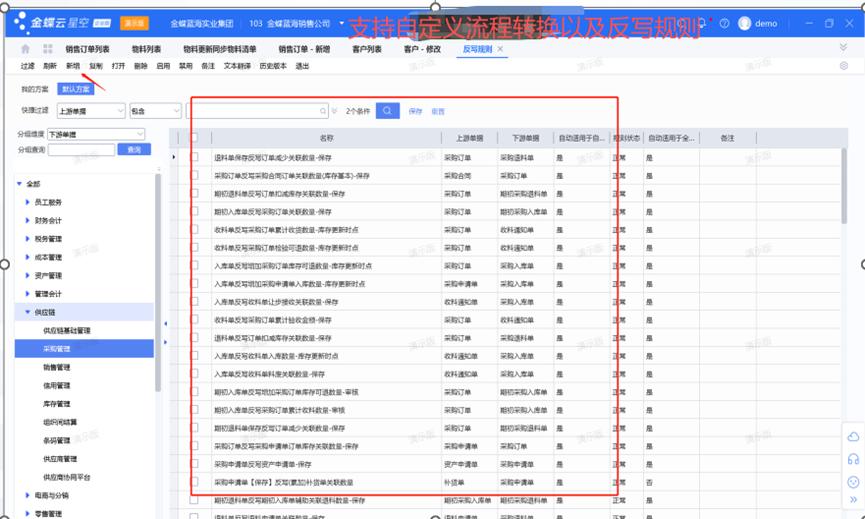Switch to 销售订单 - 新增 tab

pyautogui.click(x=304, y=49)
